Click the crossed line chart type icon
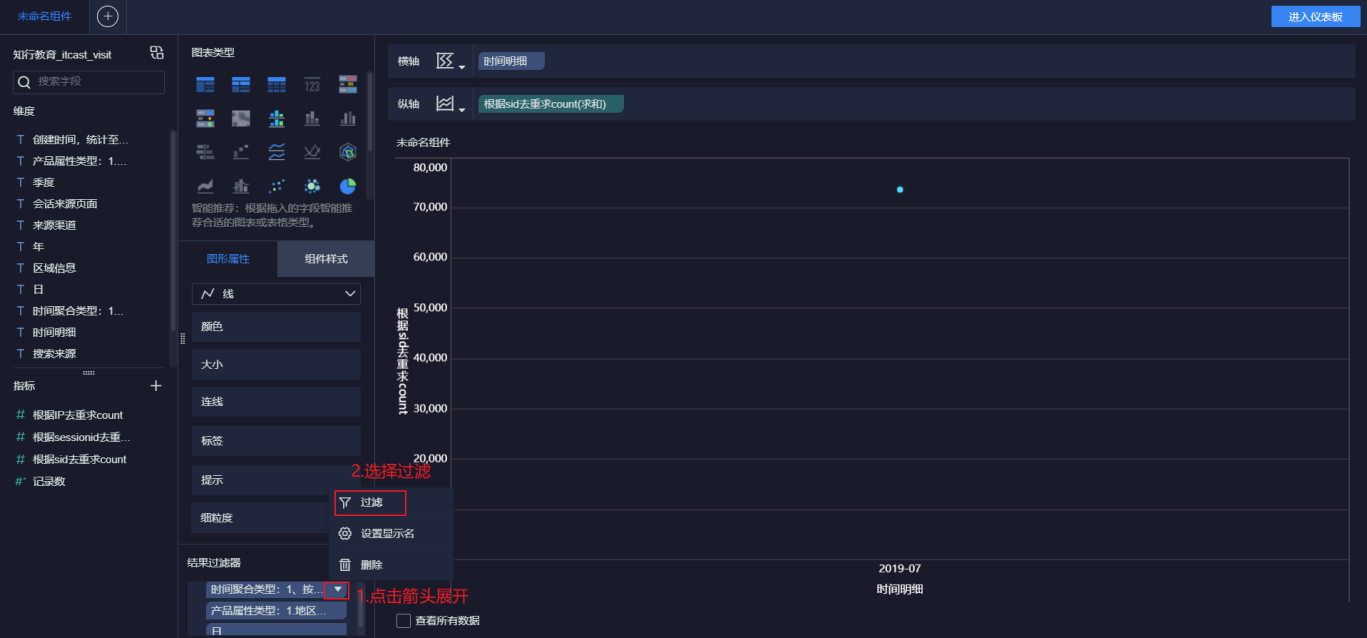1367x638 pixels. (312, 152)
